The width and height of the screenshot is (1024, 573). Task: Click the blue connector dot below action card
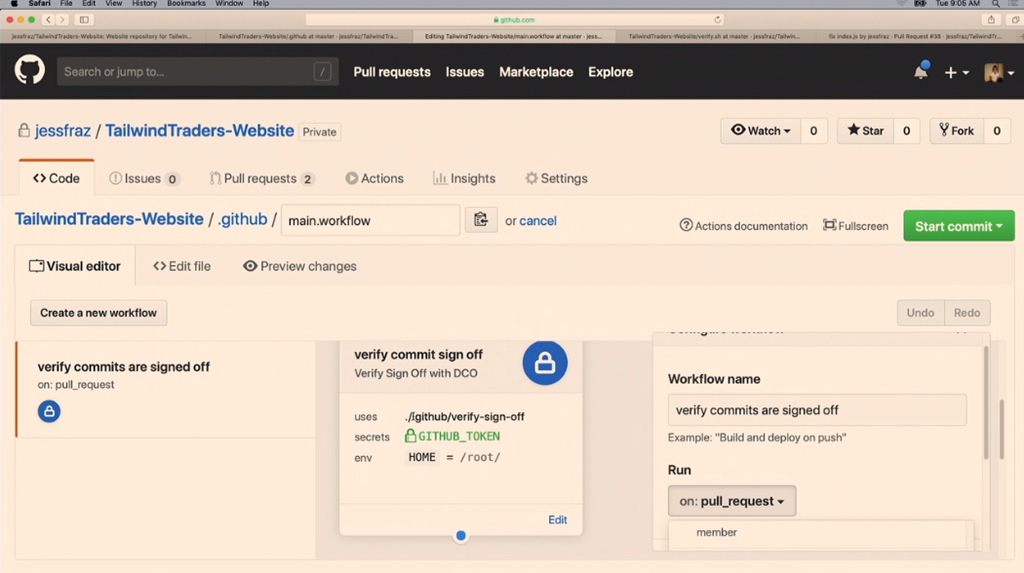pos(460,535)
